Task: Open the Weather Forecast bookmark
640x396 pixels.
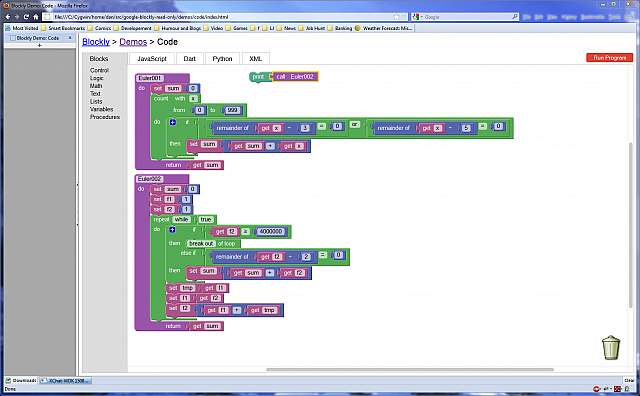Action: coord(384,28)
